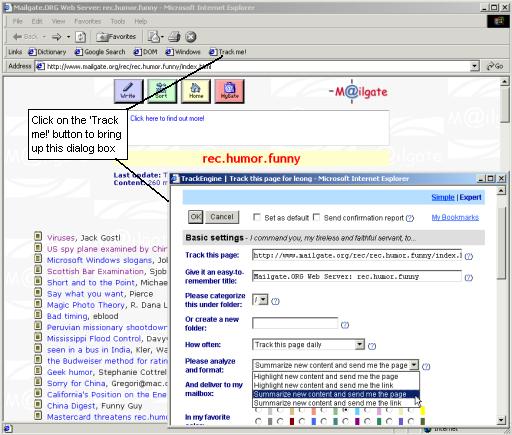Open the My Bookmarks link
512x435 pixels.
coord(455,218)
